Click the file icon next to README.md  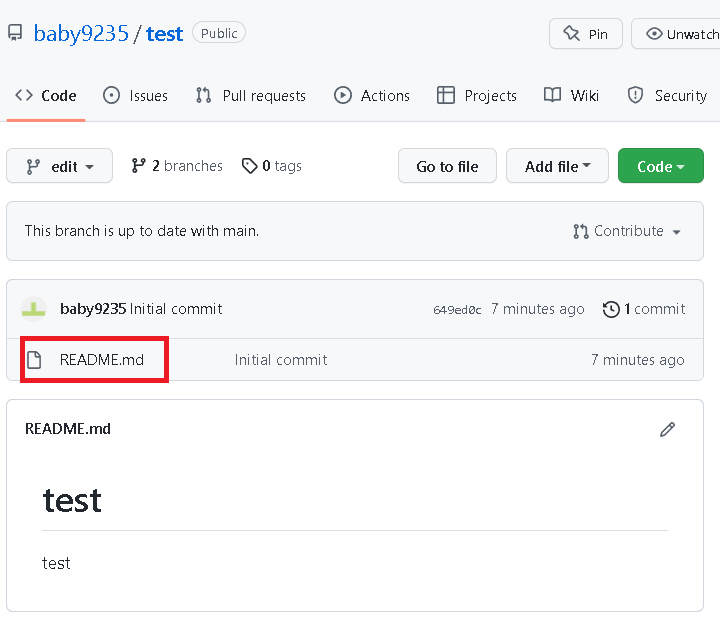pos(34,360)
